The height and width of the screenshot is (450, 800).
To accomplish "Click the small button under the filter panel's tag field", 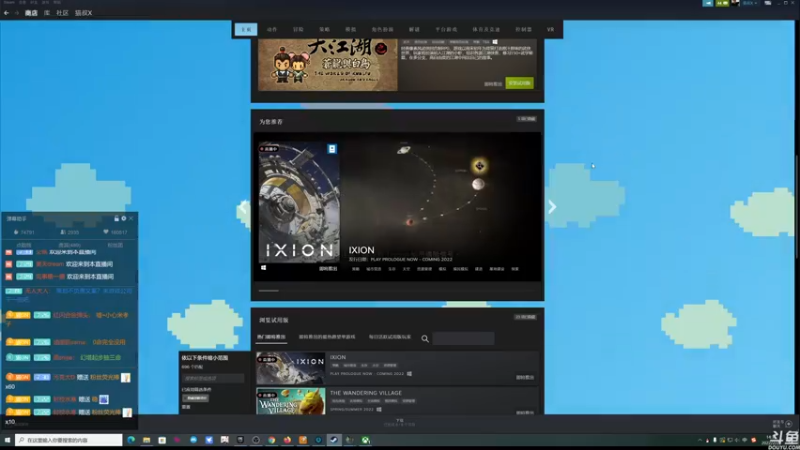I will [195, 398].
